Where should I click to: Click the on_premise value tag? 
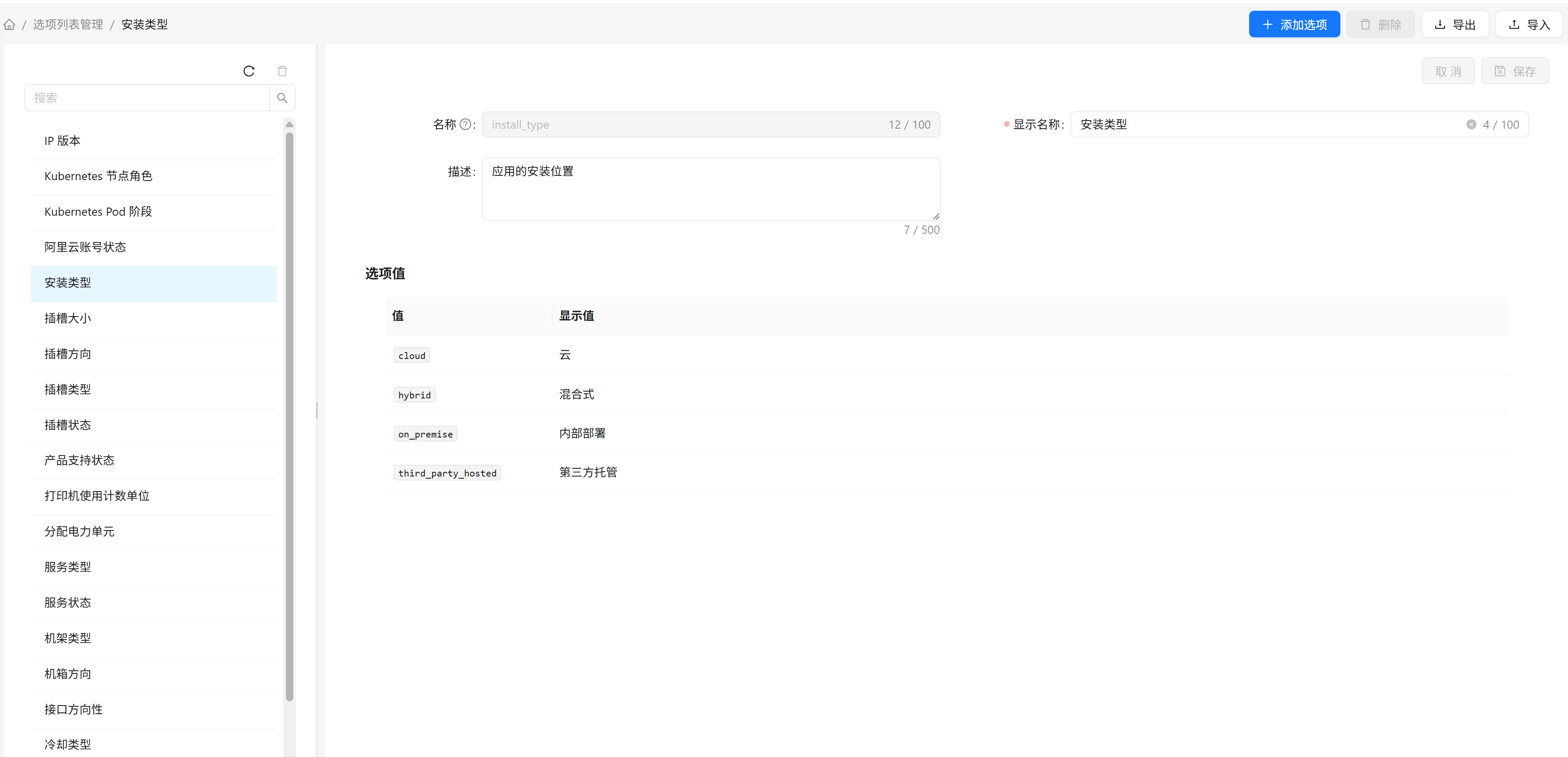[x=426, y=434]
